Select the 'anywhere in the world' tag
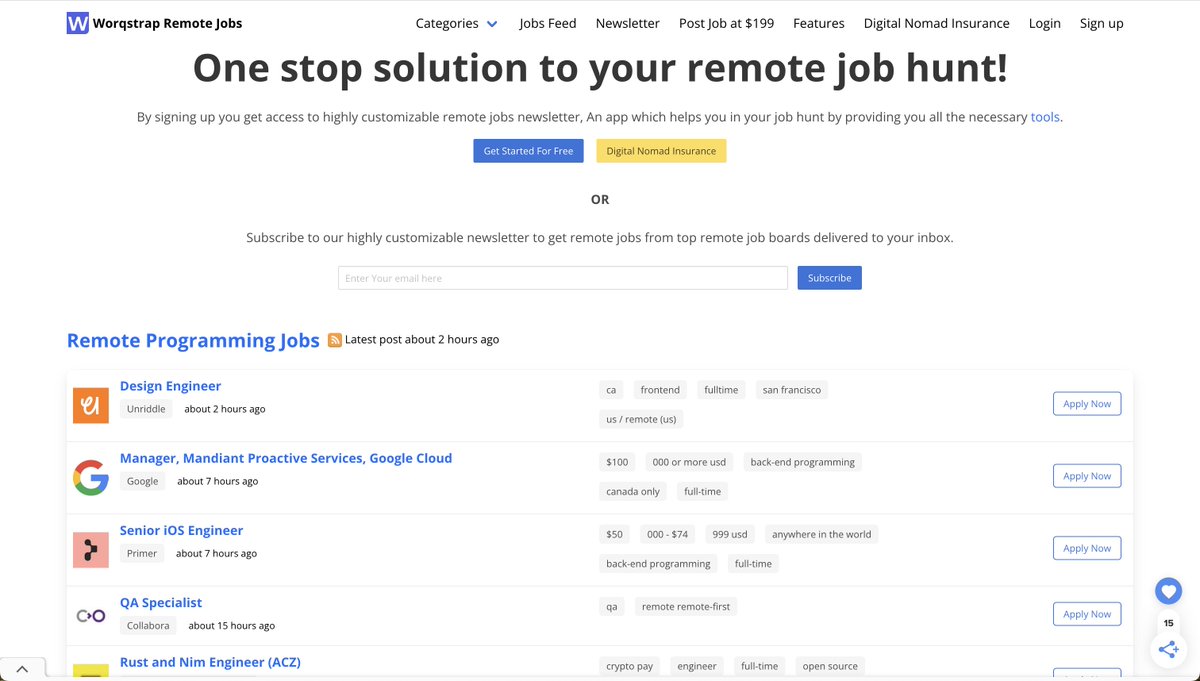The height and width of the screenshot is (681, 1200). [822, 534]
